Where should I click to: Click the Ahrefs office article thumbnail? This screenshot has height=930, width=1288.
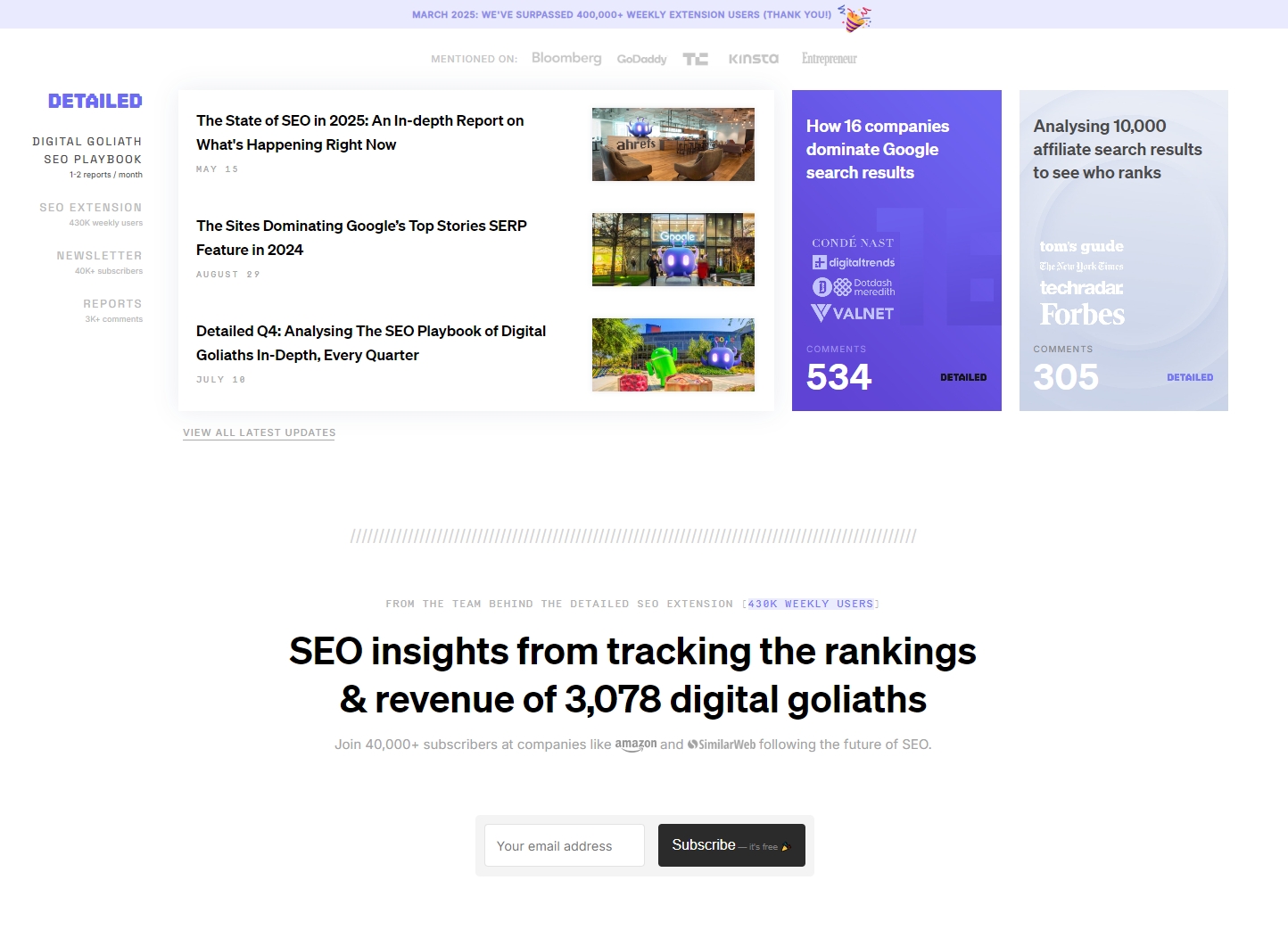(673, 144)
